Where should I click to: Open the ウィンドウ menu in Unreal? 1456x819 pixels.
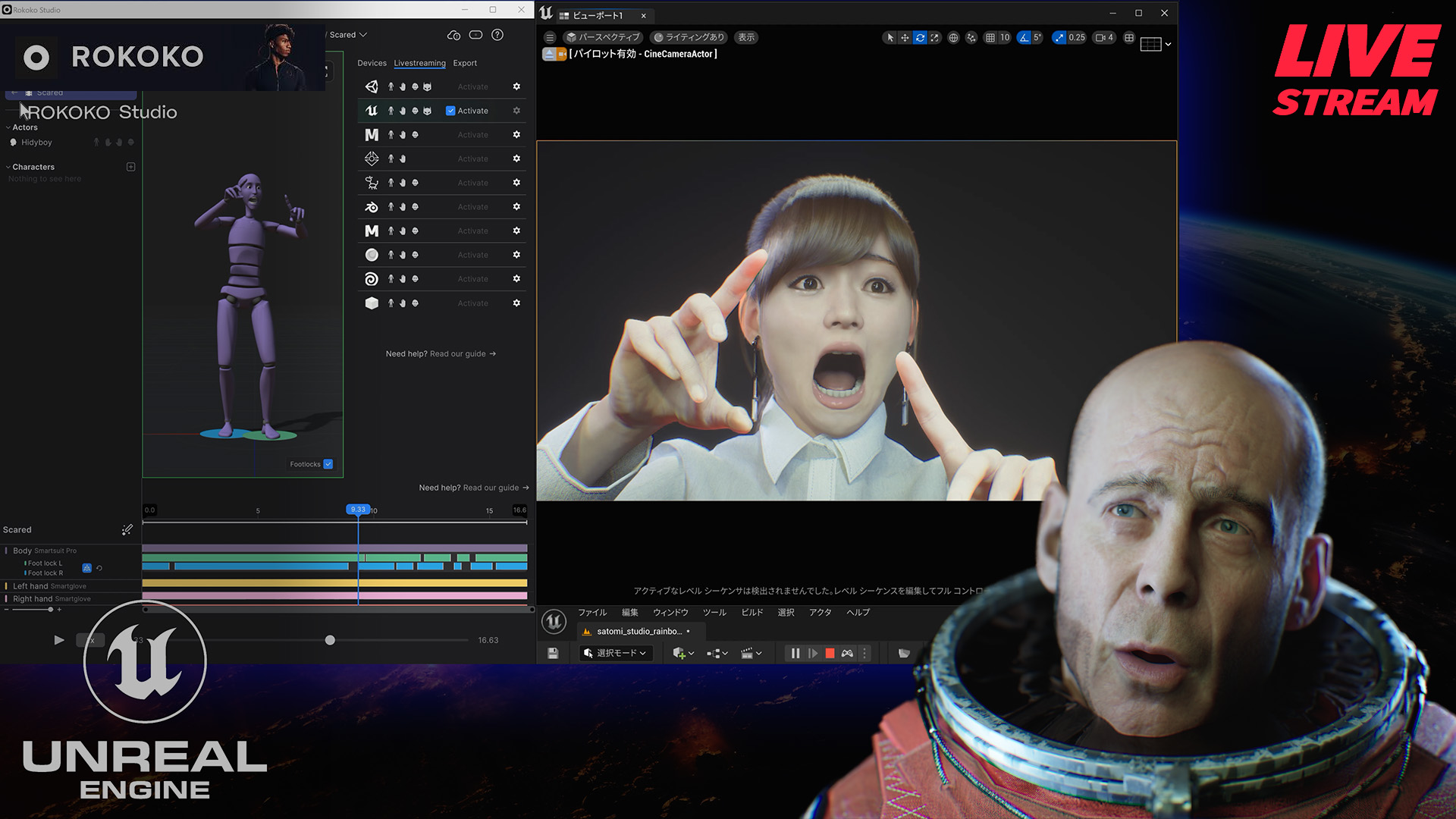[x=670, y=612]
